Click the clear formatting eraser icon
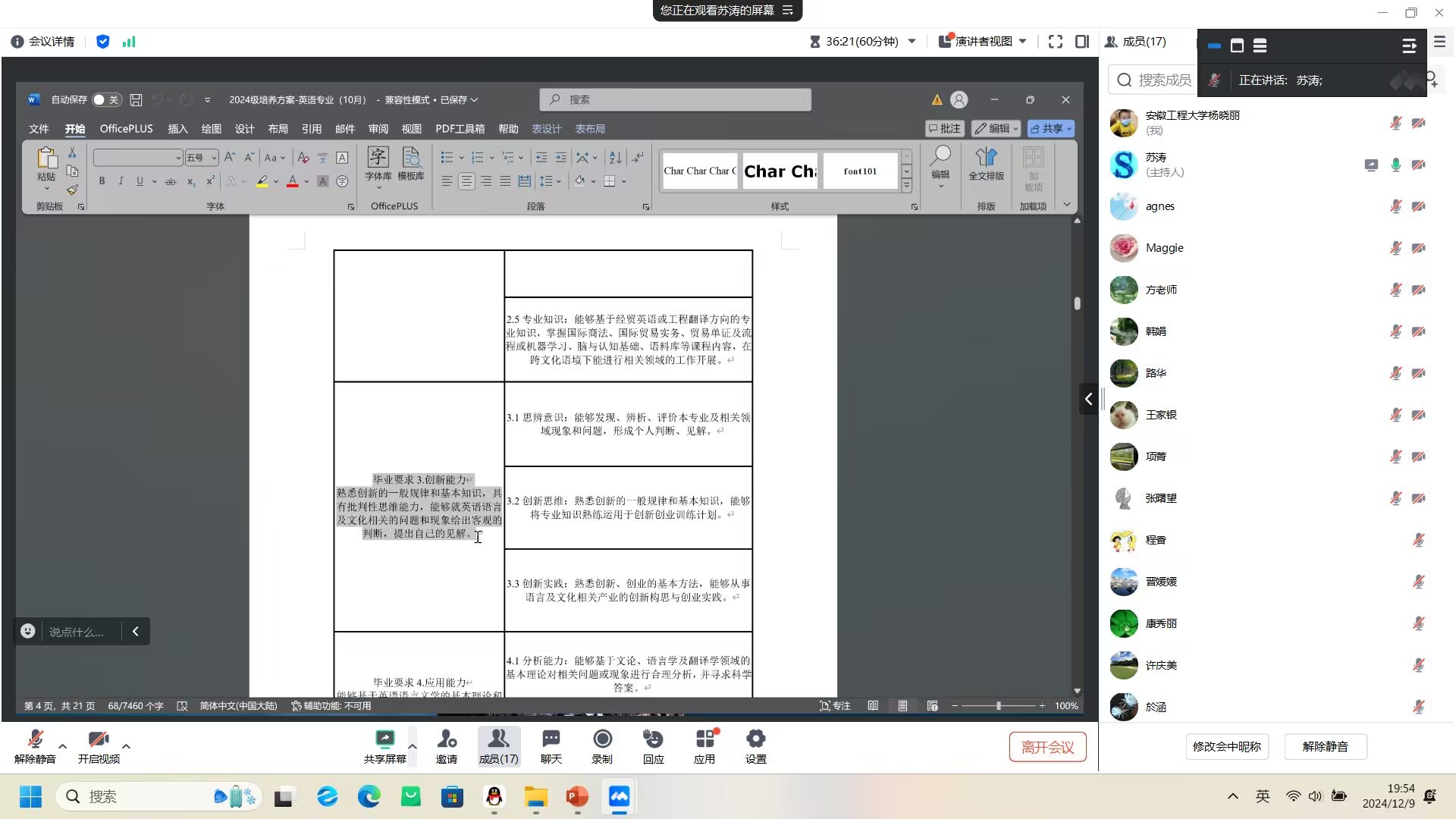This screenshot has width=1456, height=819. 303,158
